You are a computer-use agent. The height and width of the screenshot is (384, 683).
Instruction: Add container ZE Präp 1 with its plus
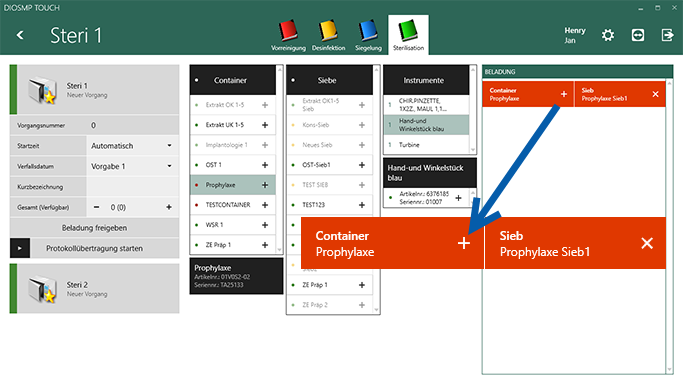(265, 245)
